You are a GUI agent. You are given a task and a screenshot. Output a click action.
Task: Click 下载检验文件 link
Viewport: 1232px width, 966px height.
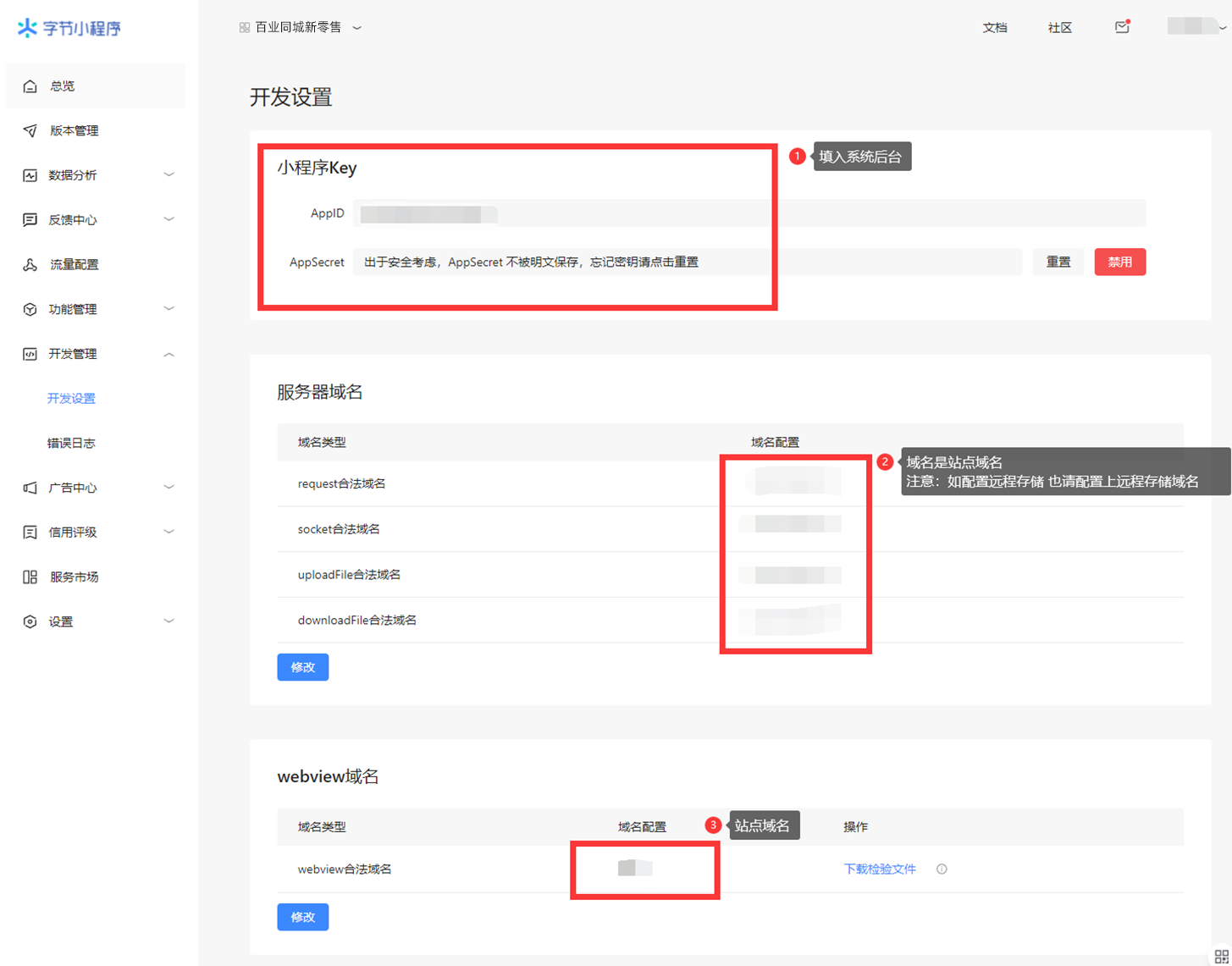pos(880,869)
